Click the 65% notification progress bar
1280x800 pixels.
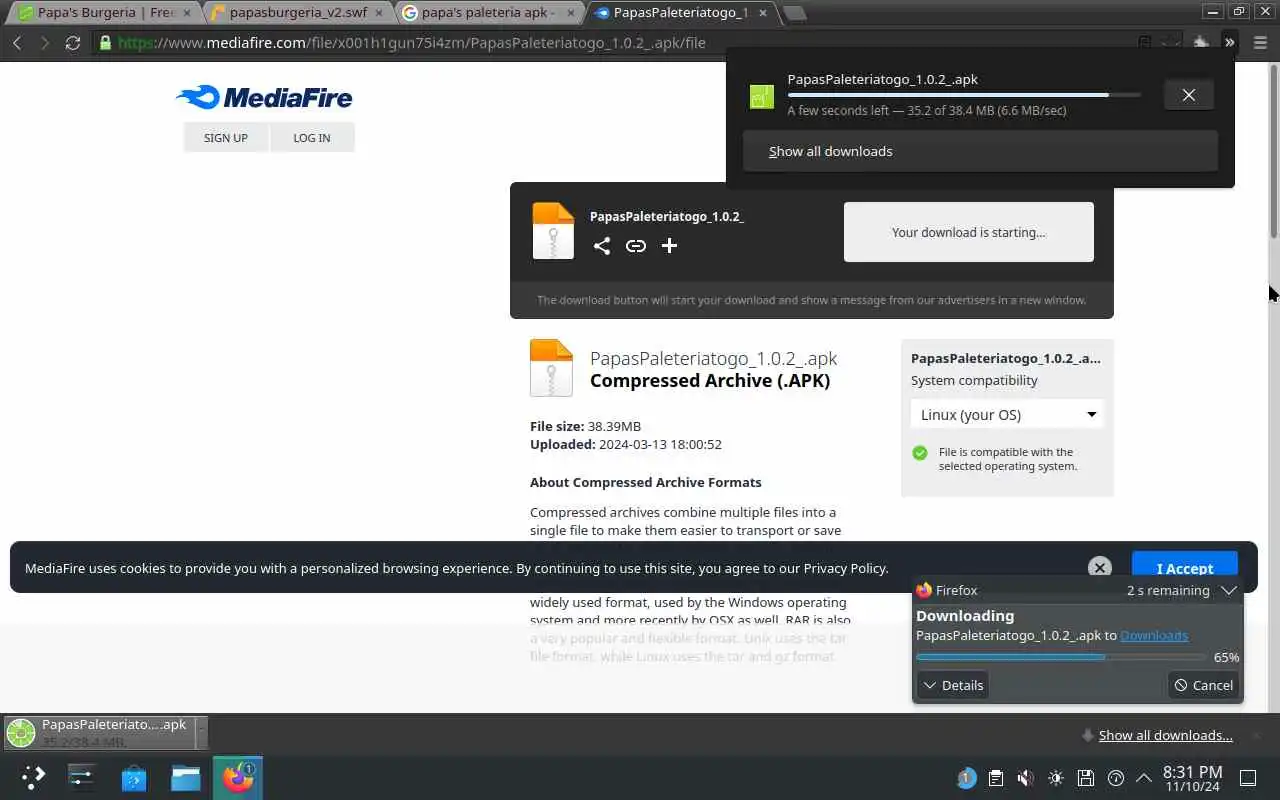point(1061,657)
